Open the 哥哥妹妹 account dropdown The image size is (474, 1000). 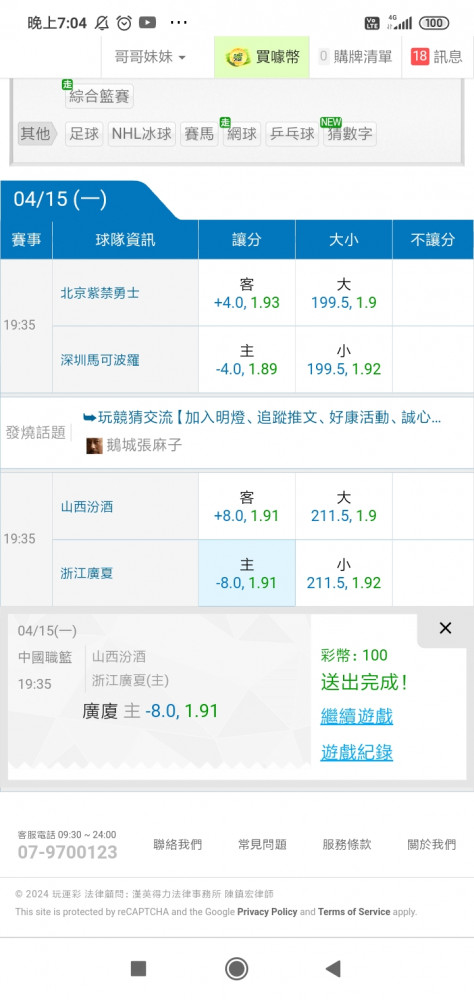click(x=151, y=57)
